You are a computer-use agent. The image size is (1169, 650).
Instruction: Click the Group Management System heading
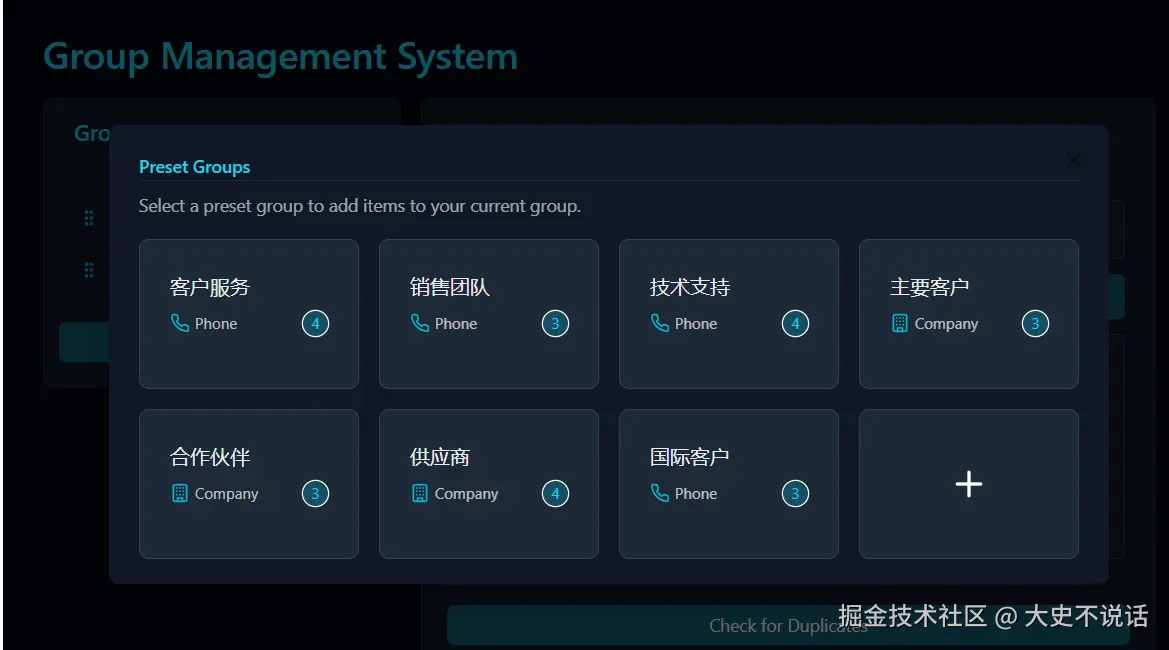click(280, 57)
